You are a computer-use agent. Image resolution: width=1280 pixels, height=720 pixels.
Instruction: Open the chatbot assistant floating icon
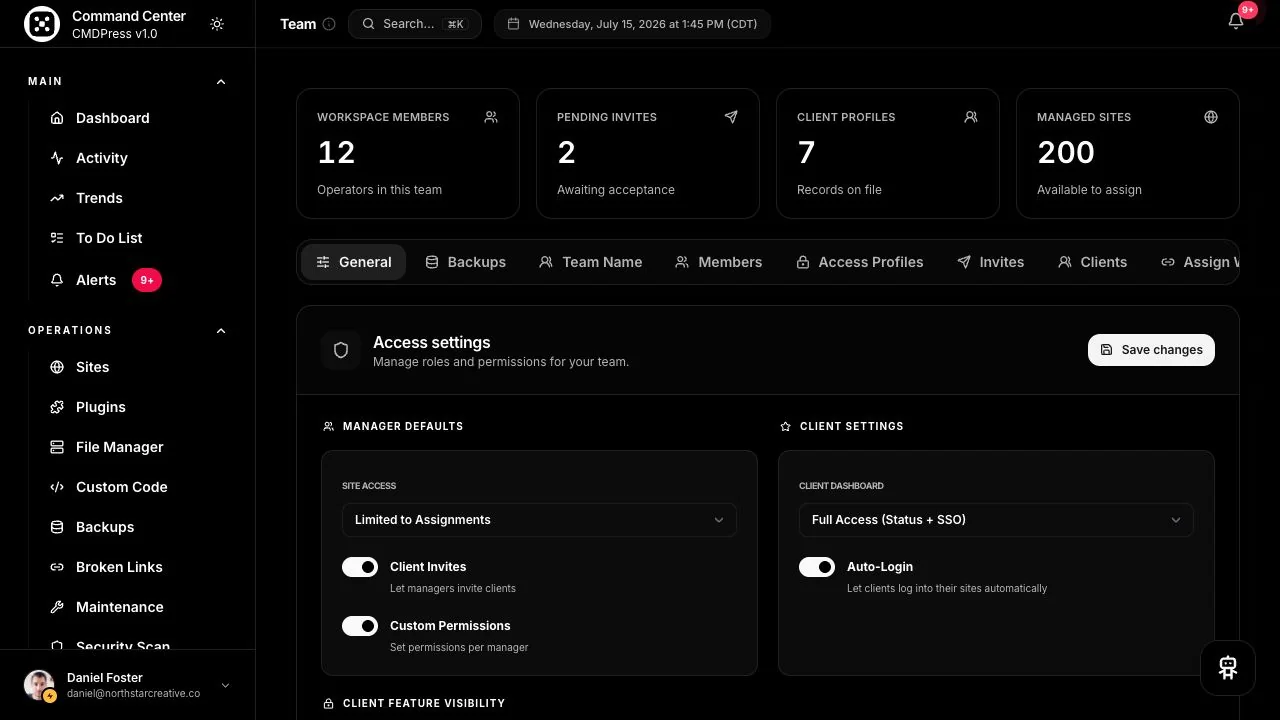[1228, 668]
